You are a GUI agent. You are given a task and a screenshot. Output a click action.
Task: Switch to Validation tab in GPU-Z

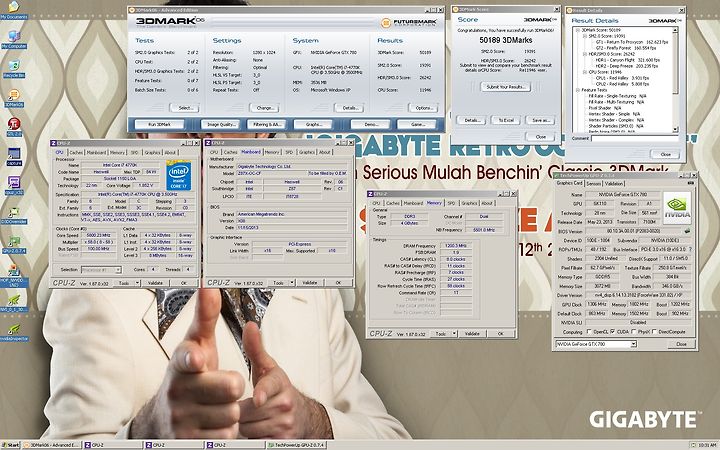[x=613, y=183]
